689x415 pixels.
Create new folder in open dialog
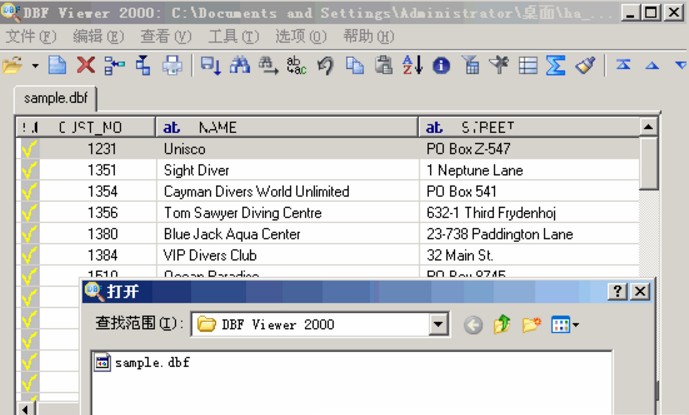point(531,324)
